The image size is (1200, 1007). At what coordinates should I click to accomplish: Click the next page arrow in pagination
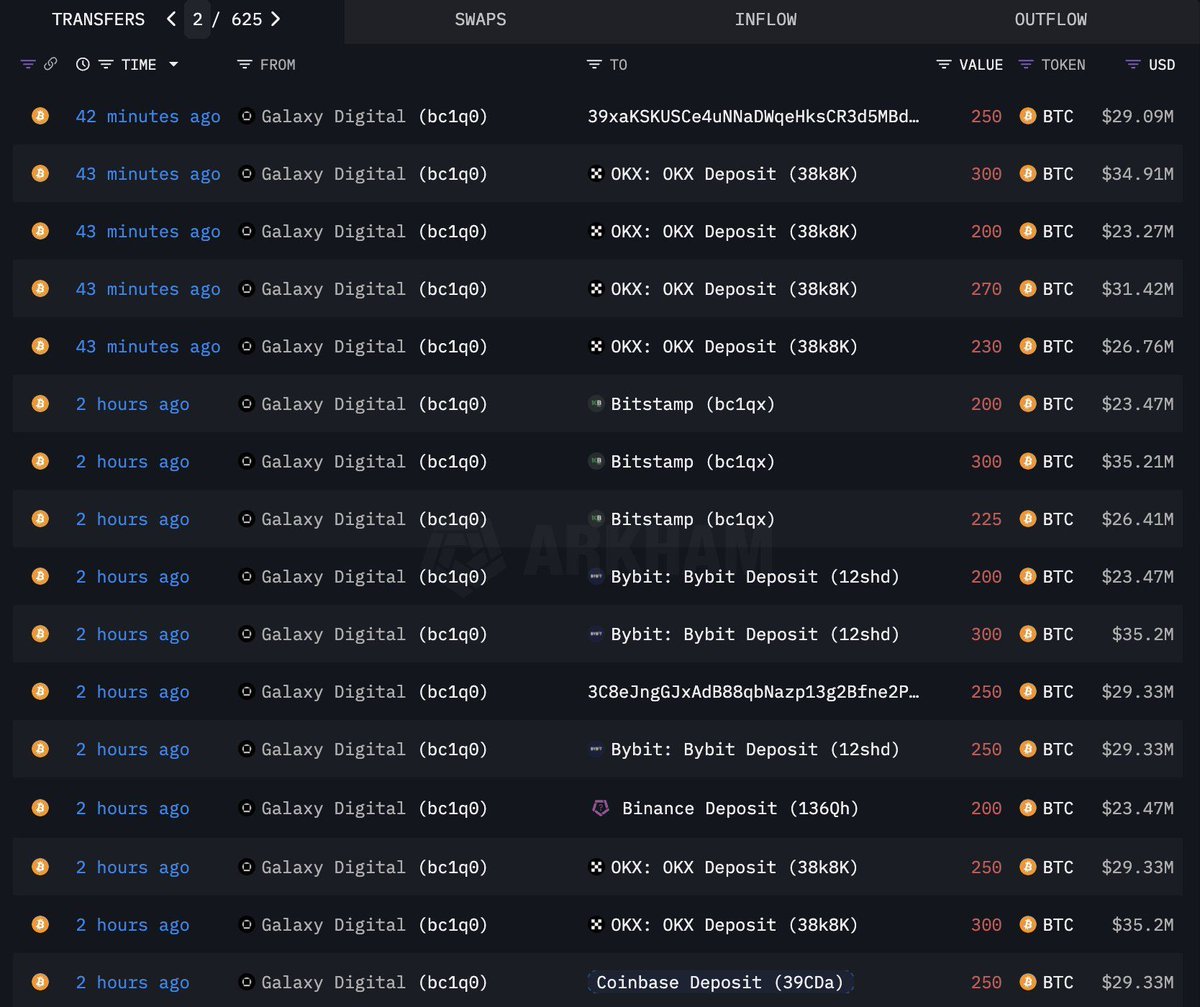275,18
